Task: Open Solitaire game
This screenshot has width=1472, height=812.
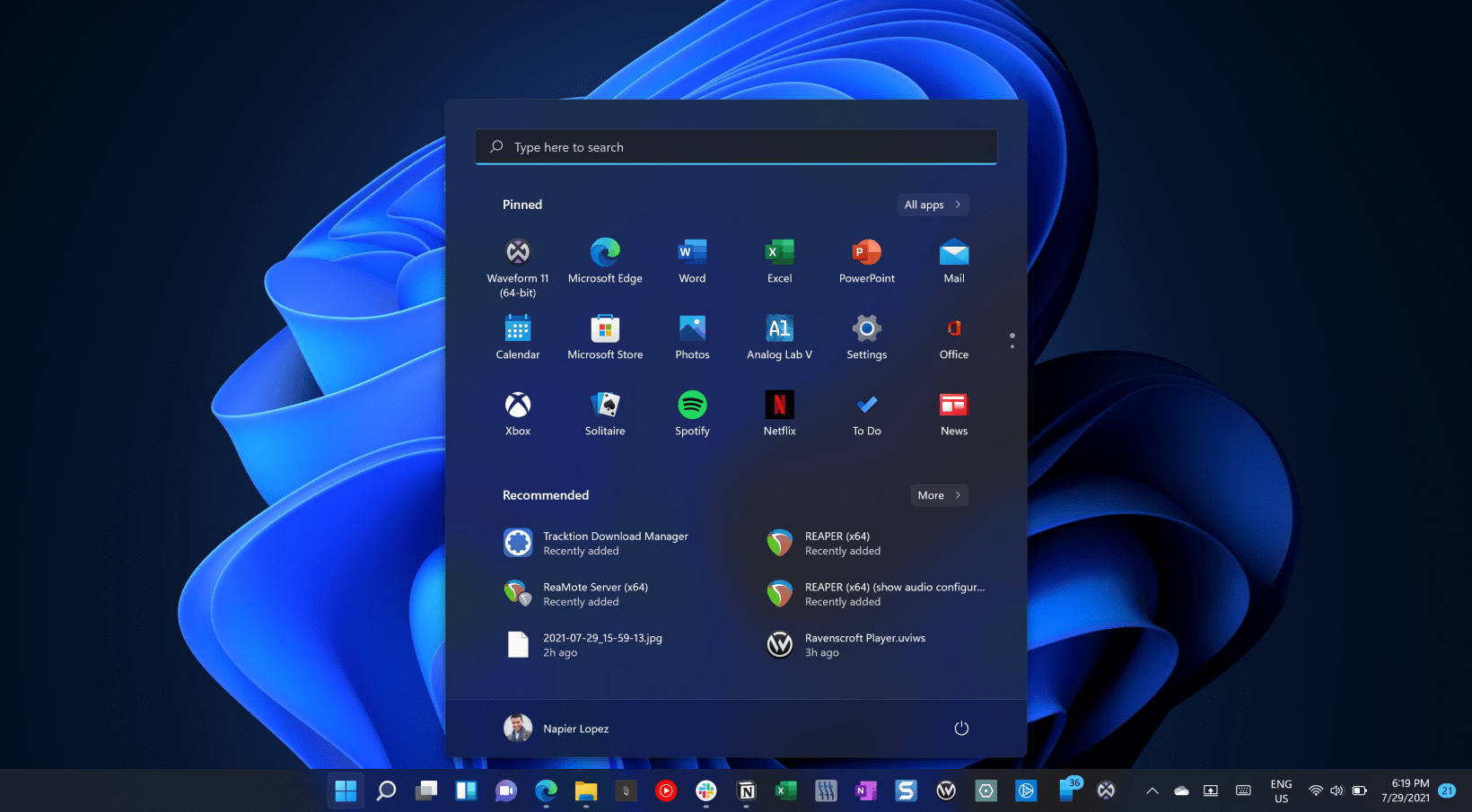Action: (605, 414)
